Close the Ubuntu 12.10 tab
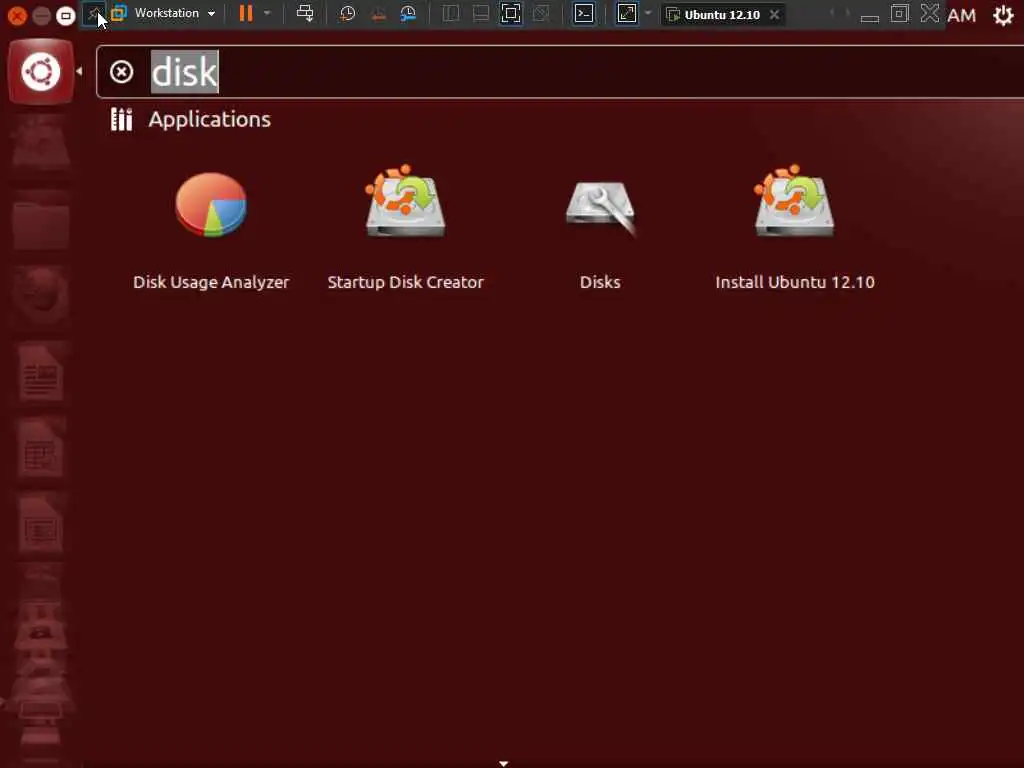The image size is (1024, 768). [775, 14]
